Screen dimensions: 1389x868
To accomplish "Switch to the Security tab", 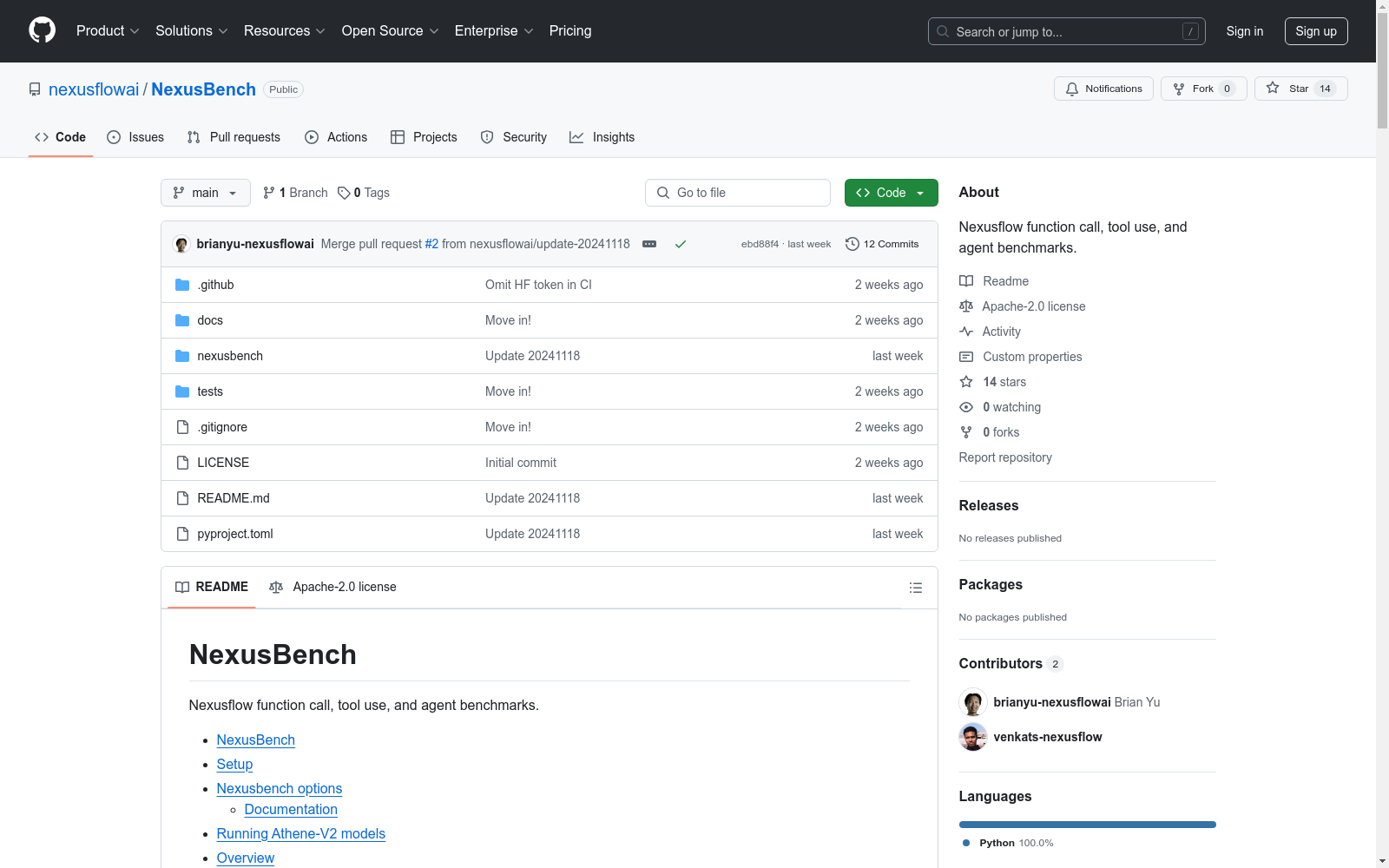I will pos(514,137).
